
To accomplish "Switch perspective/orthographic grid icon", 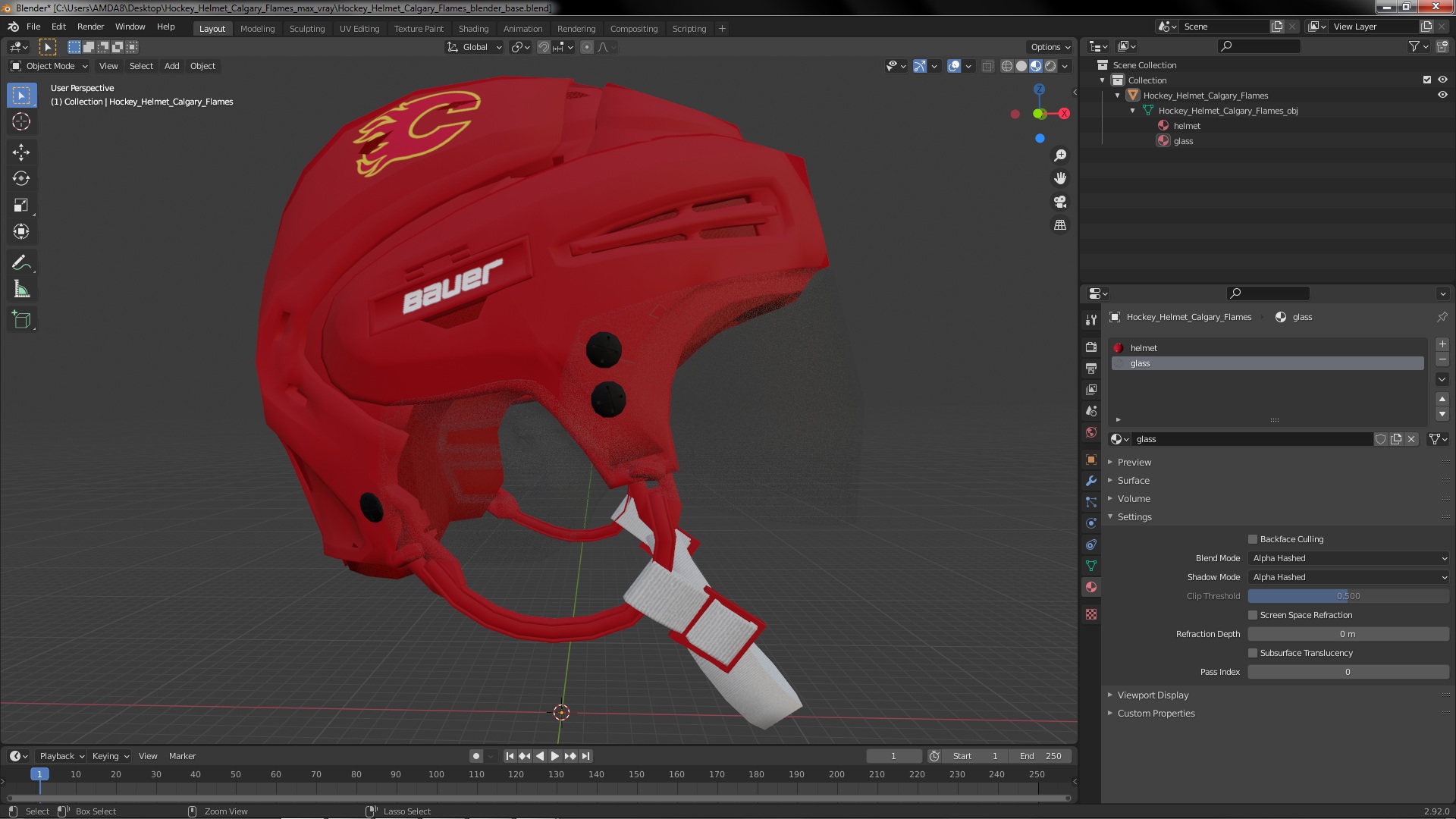I will click(1060, 225).
